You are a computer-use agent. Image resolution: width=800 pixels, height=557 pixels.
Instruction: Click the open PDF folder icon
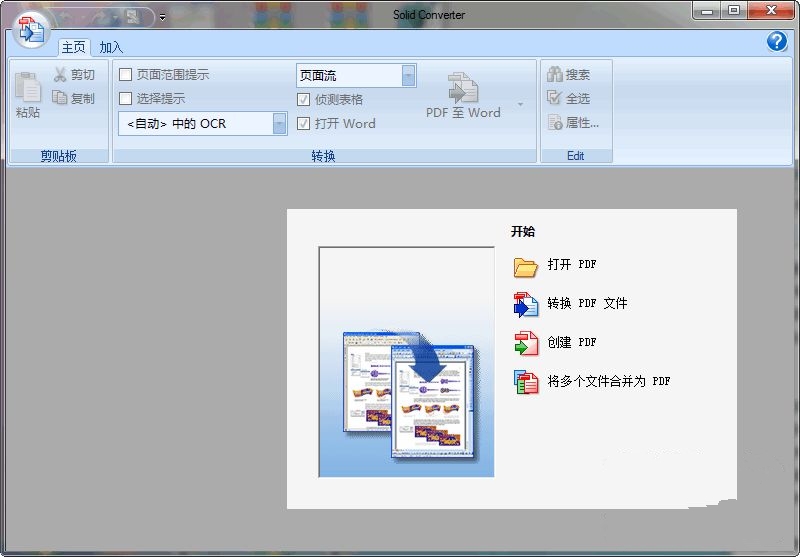tap(526, 266)
